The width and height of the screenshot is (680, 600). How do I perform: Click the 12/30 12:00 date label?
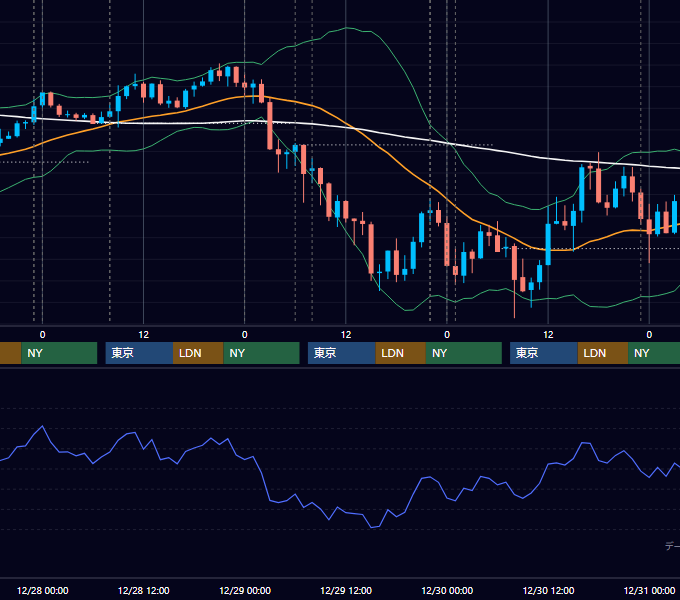[548, 590]
